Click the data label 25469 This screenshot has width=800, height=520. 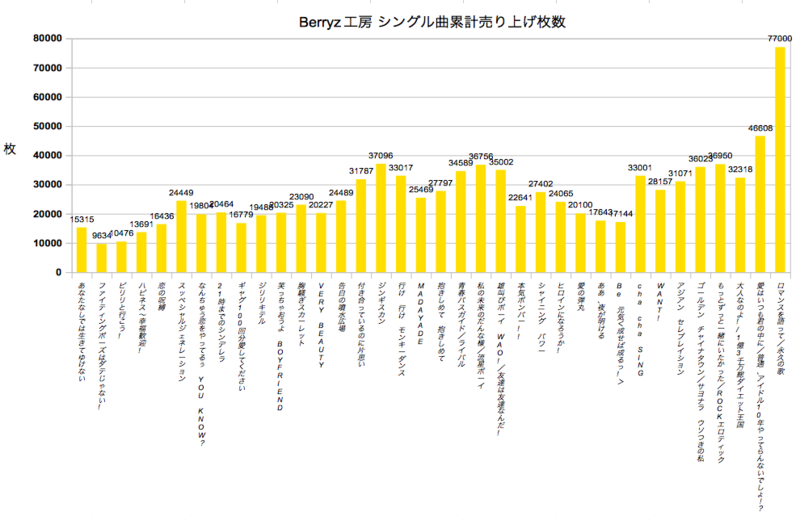click(421, 189)
